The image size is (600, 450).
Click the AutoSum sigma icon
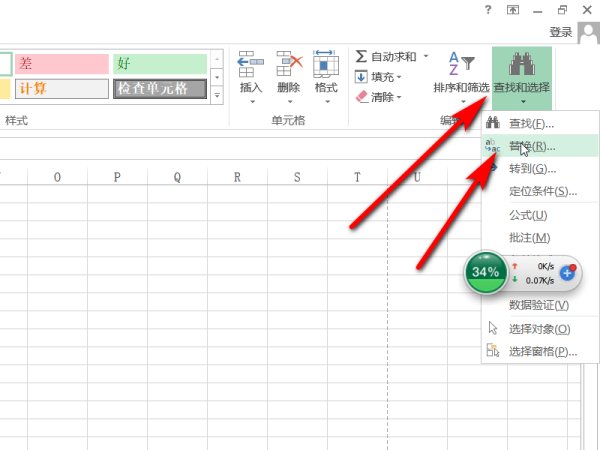tap(361, 56)
